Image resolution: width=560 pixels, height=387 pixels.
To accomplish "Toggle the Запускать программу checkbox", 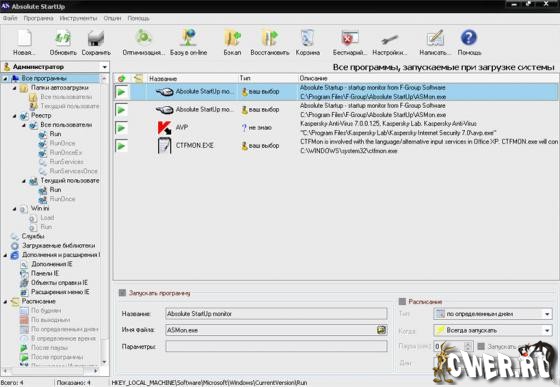I will (x=122, y=293).
